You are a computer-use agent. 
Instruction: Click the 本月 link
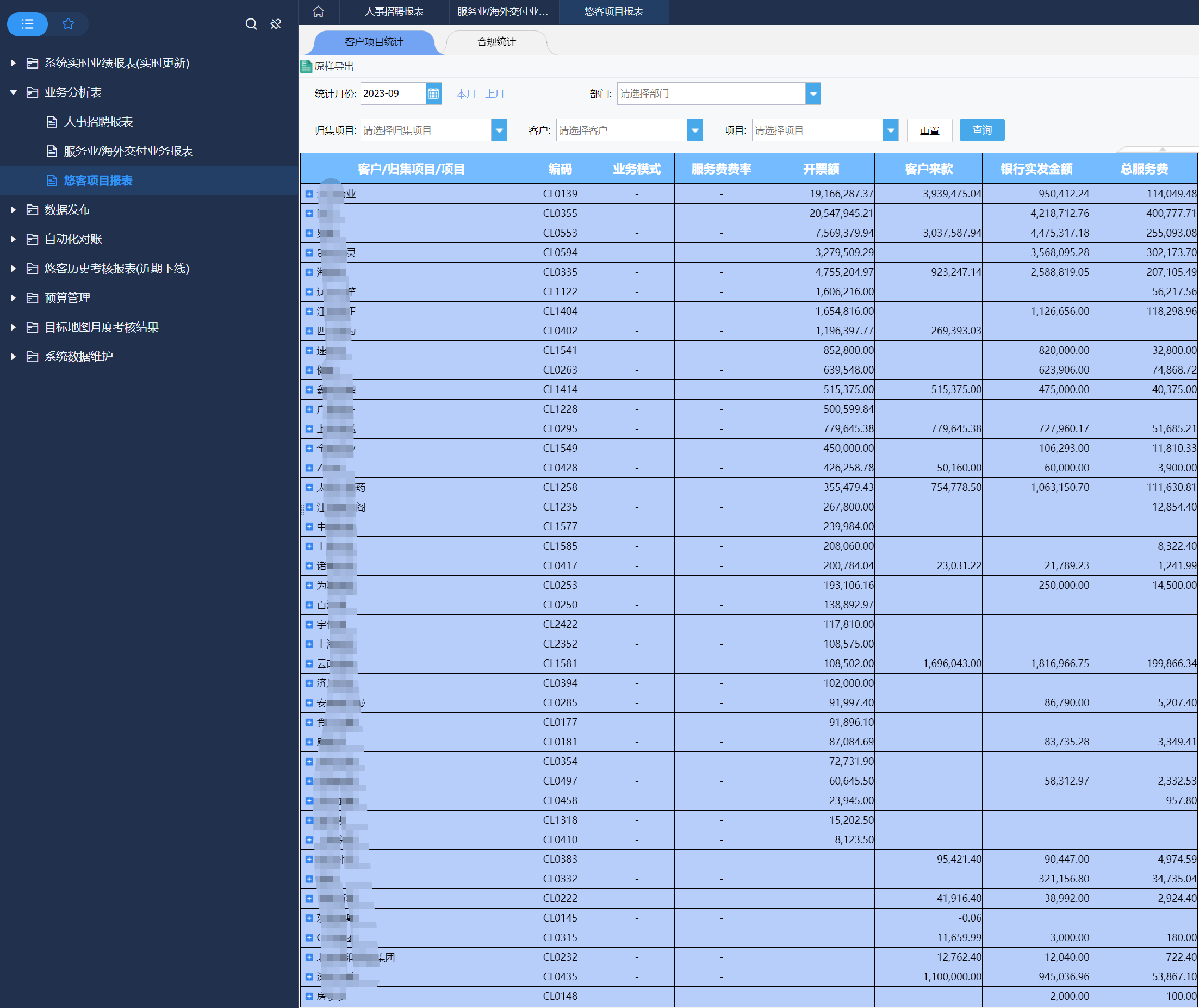467,94
